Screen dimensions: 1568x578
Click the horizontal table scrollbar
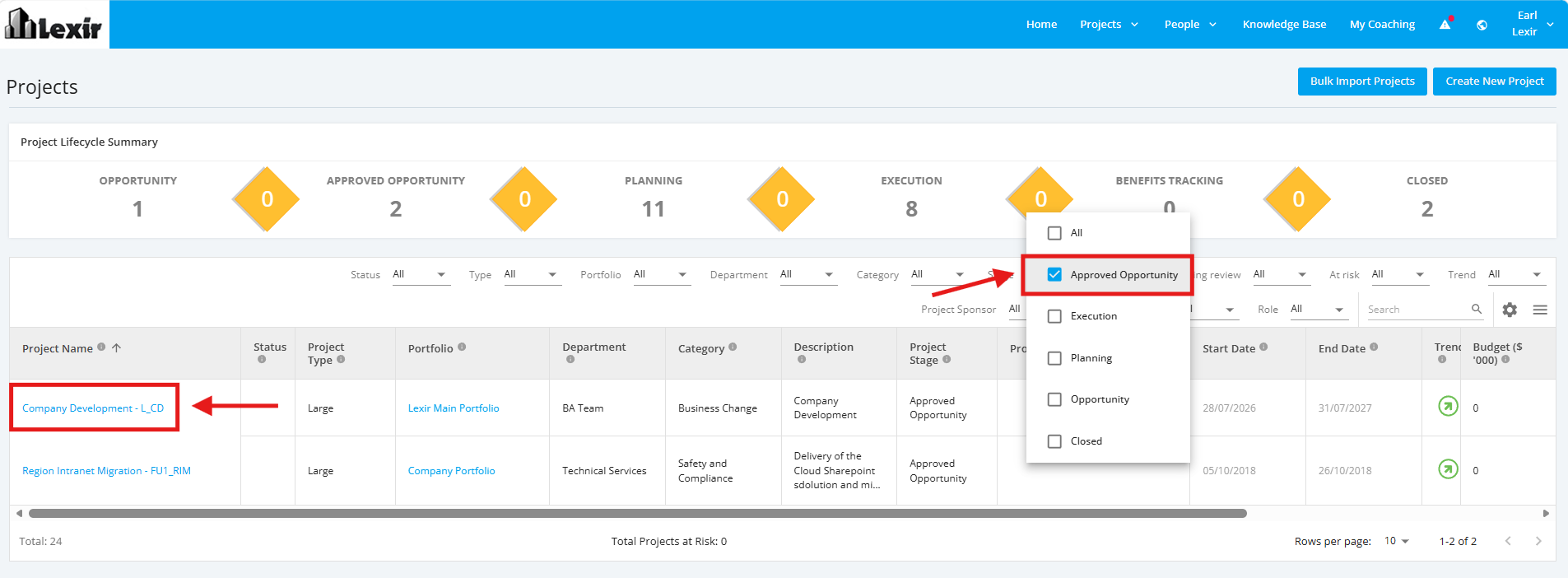(638, 513)
